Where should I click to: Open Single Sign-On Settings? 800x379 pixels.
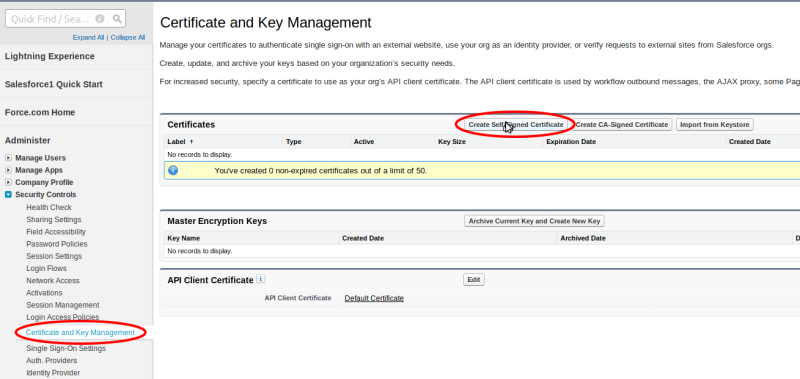click(x=66, y=348)
